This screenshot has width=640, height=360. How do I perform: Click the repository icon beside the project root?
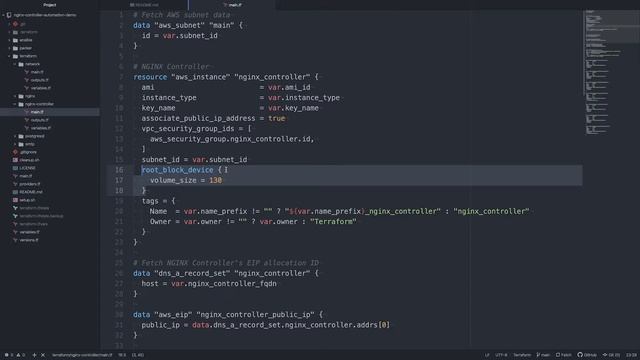tap(9, 15)
